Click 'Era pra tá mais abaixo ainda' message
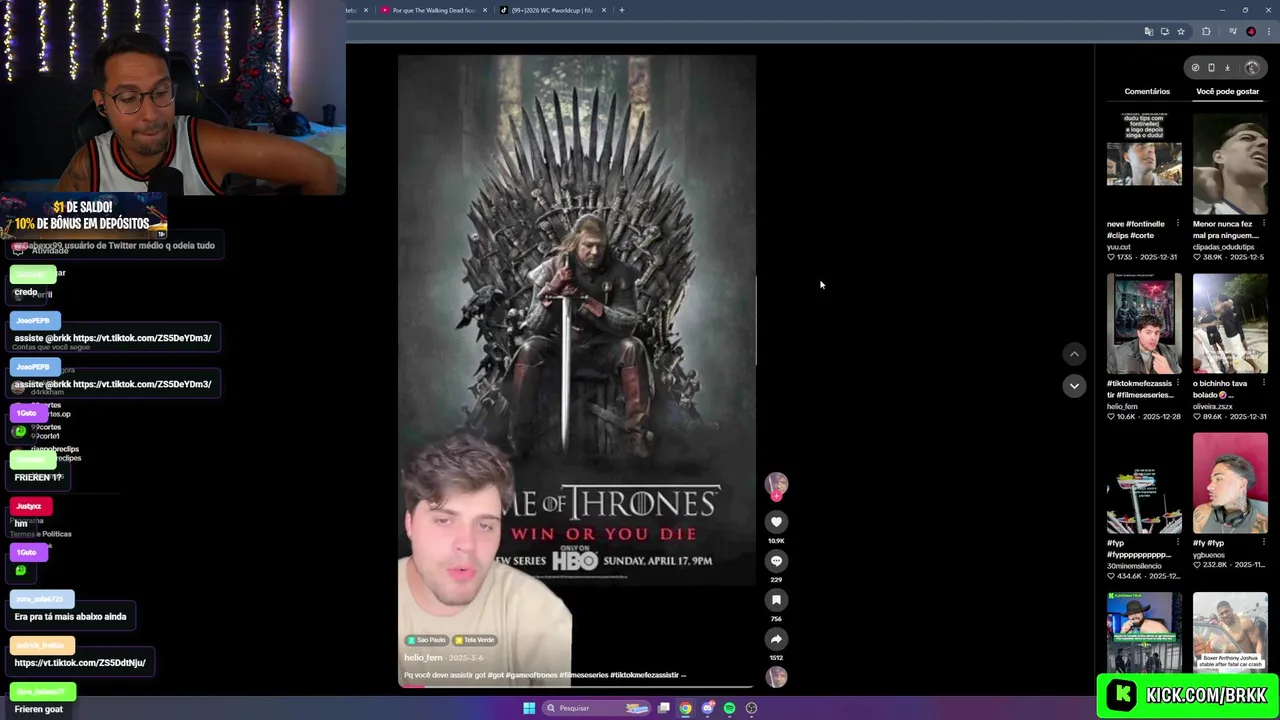 pyautogui.click(x=70, y=617)
